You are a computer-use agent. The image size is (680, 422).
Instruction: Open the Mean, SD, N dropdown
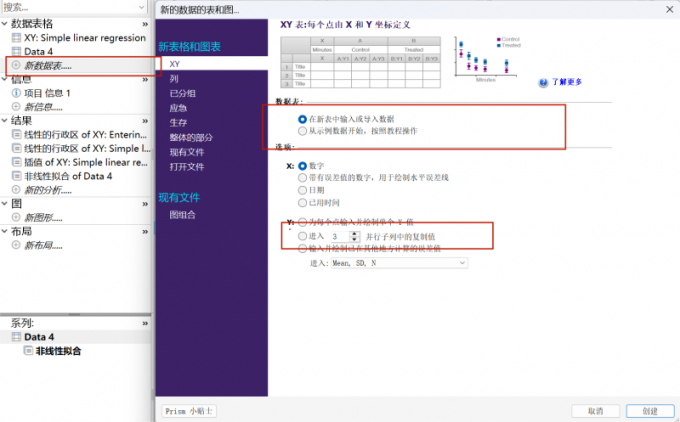(399, 263)
